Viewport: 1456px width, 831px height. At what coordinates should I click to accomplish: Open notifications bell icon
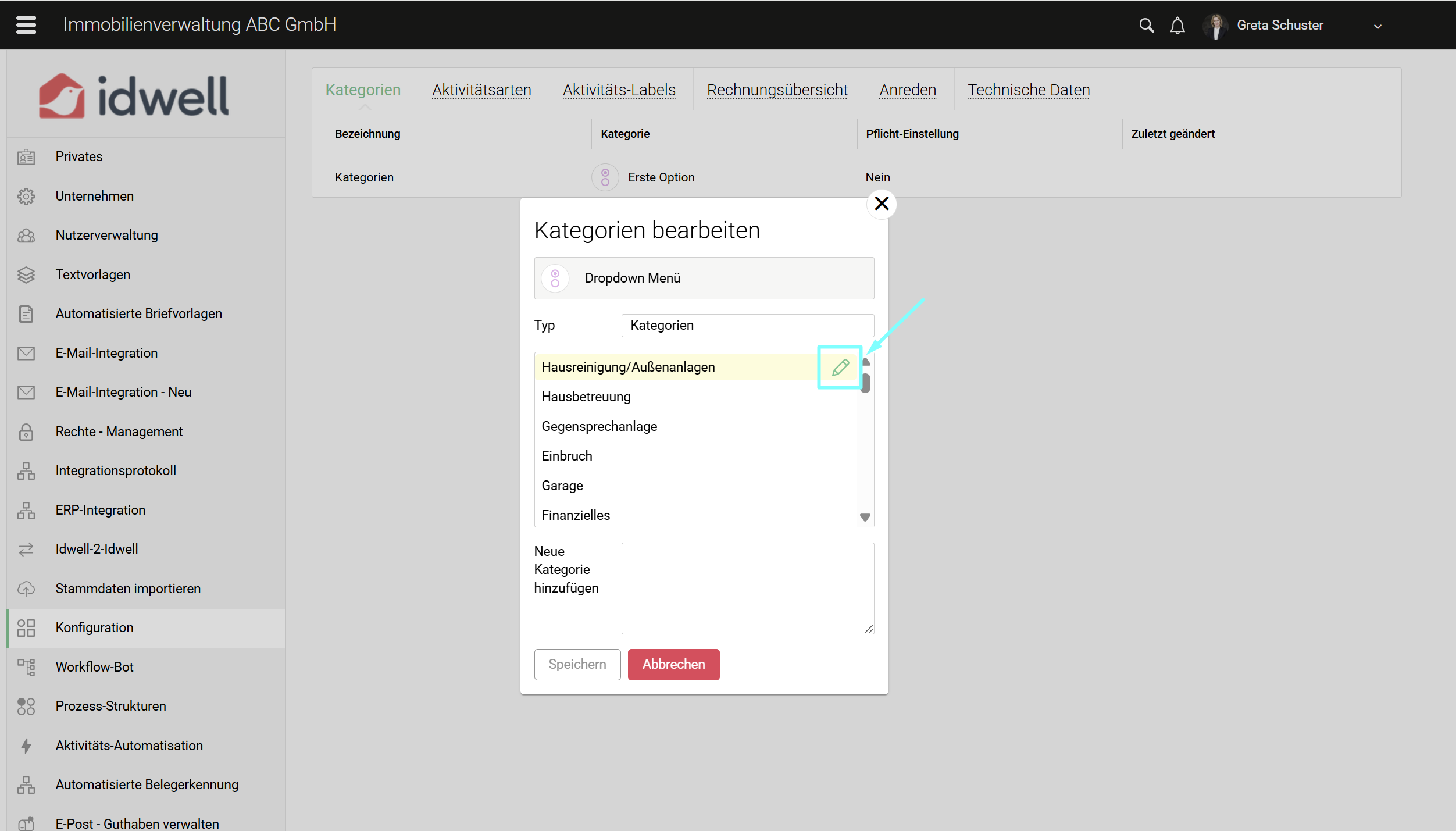click(1177, 26)
